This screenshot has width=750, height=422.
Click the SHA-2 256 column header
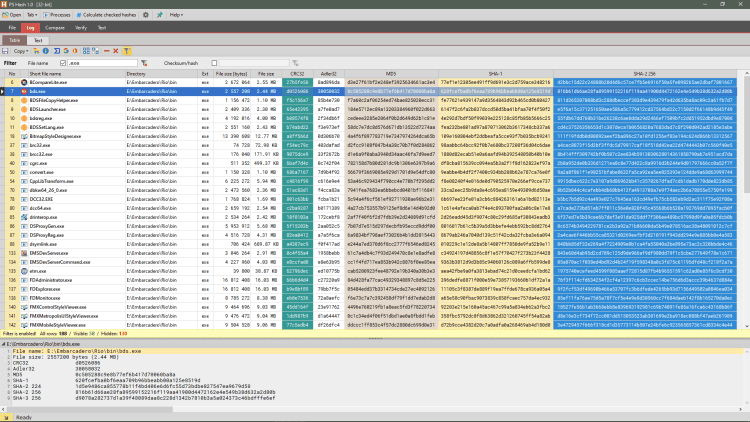[x=644, y=74]
